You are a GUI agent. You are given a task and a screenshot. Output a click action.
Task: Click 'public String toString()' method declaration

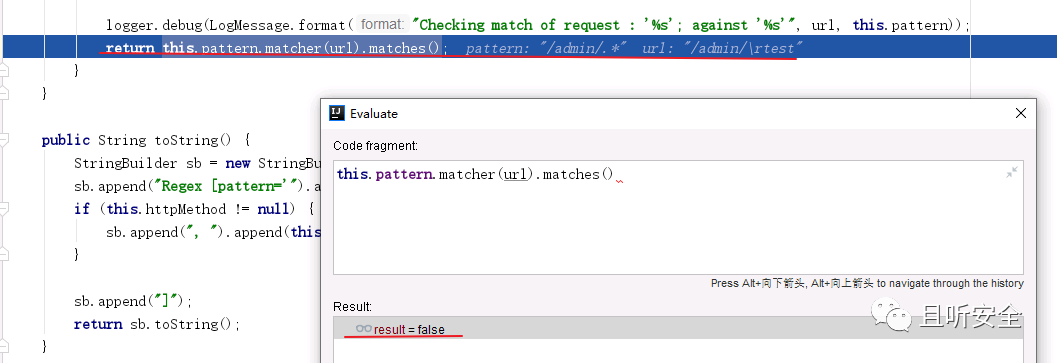click(137, 140)
